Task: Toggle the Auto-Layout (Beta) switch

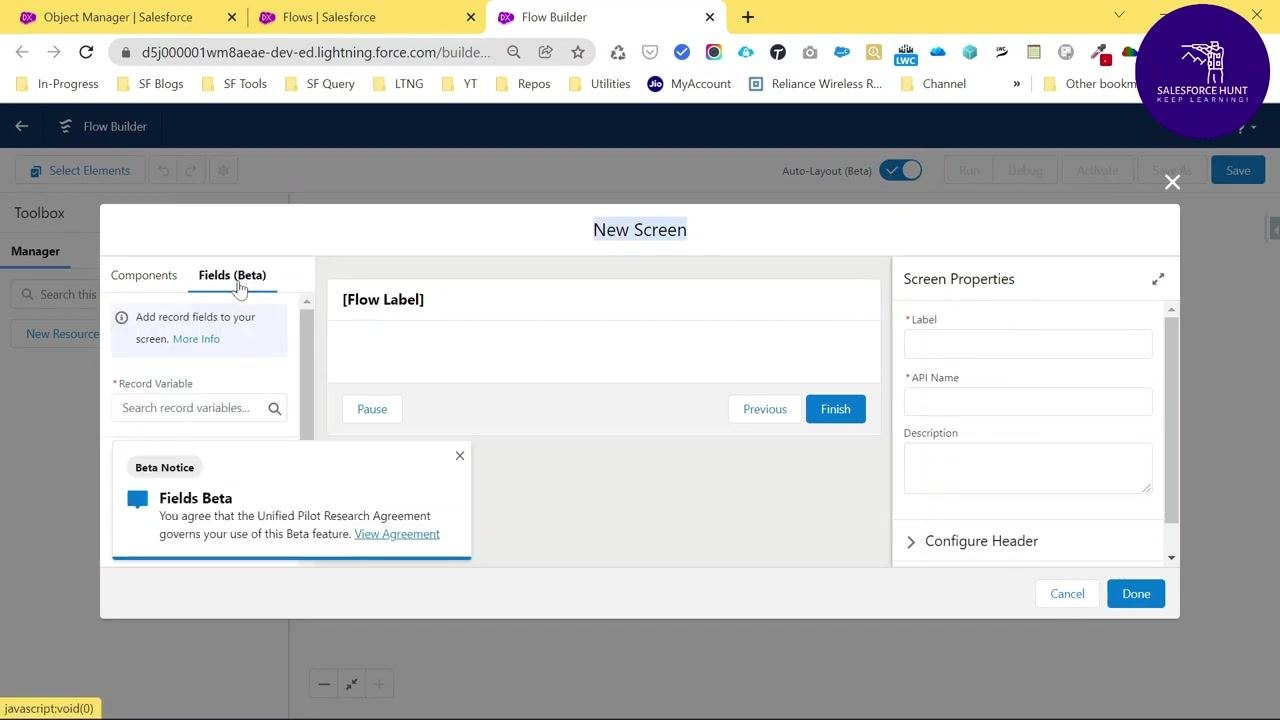Action: pos(900,170)
